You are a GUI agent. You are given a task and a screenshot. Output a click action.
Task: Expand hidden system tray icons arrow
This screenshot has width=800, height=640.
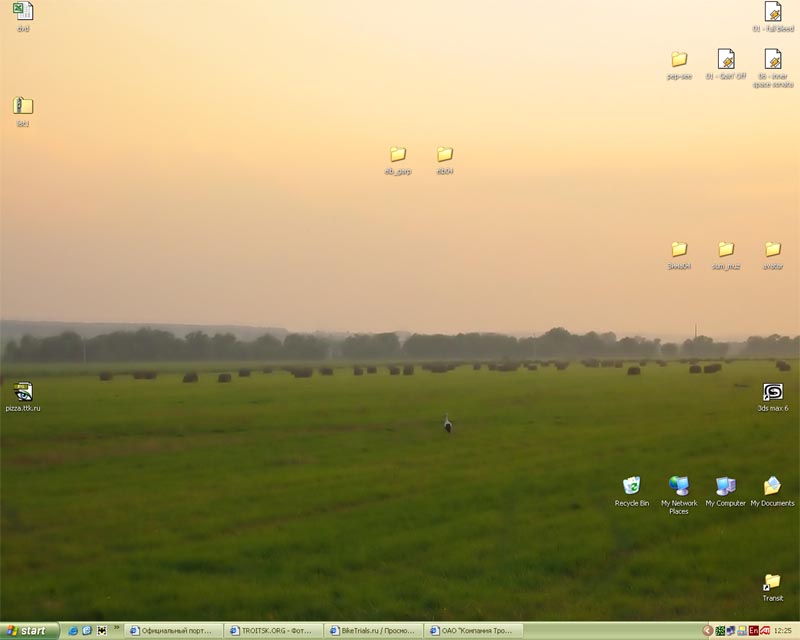[708, 631]
